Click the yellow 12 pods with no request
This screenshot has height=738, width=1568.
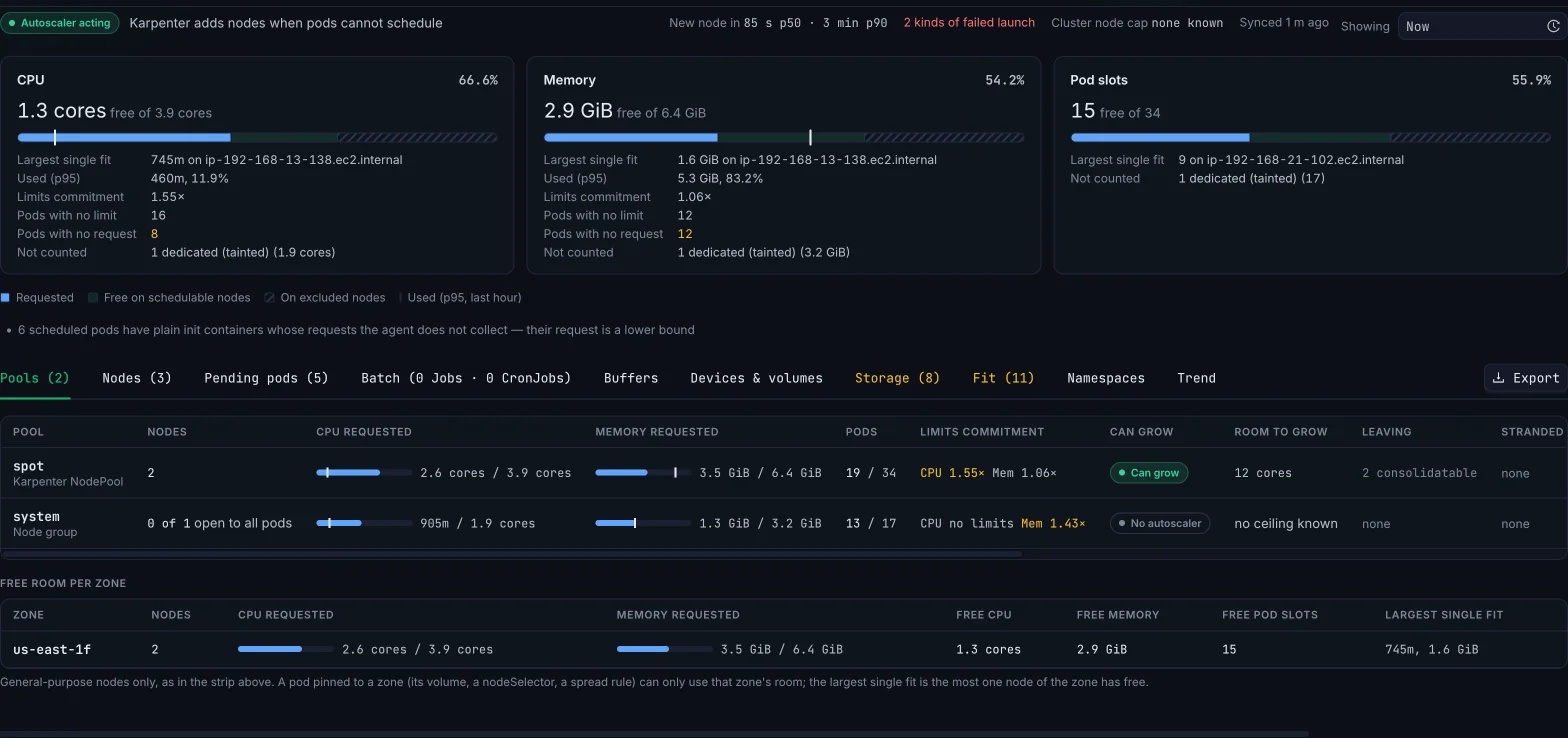tap(685, 234)
